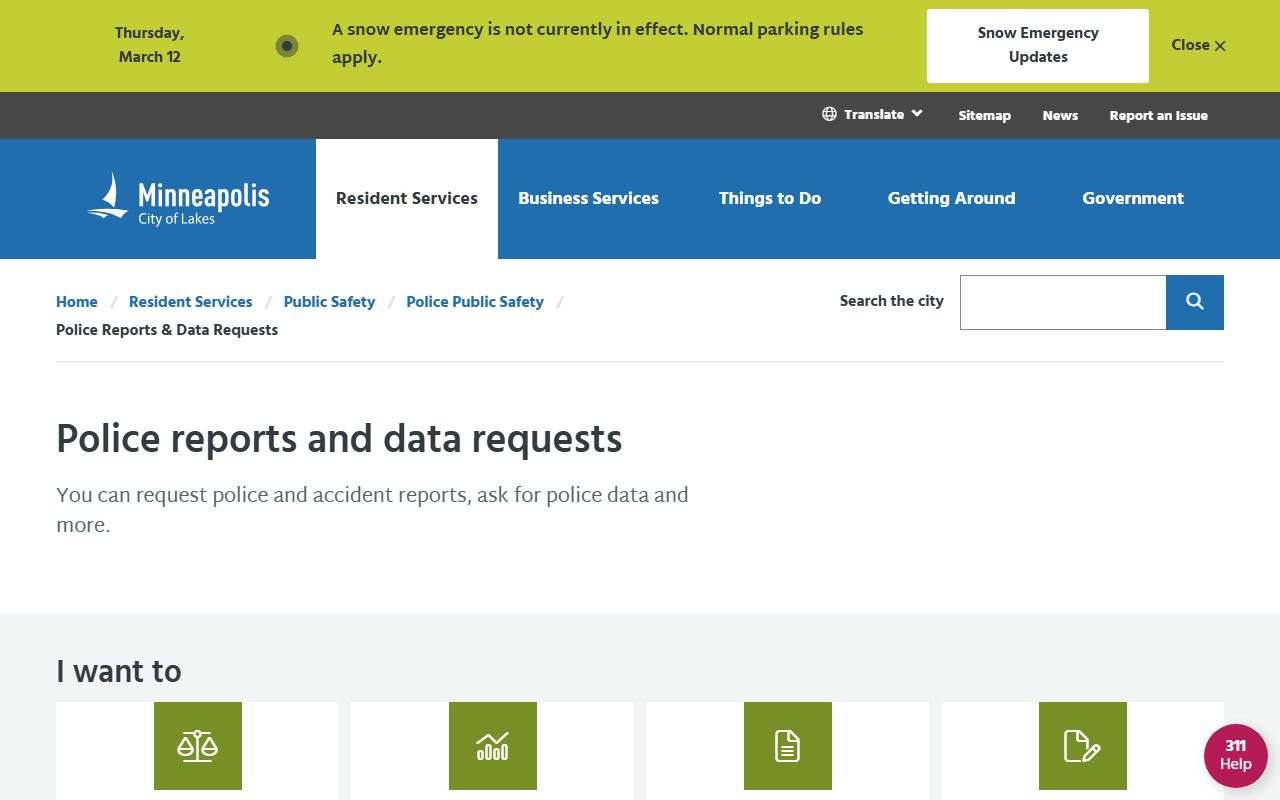Click the file with pencil icon
The height and width of the screenshot is (800, 1280).
tap(1083, 746)
